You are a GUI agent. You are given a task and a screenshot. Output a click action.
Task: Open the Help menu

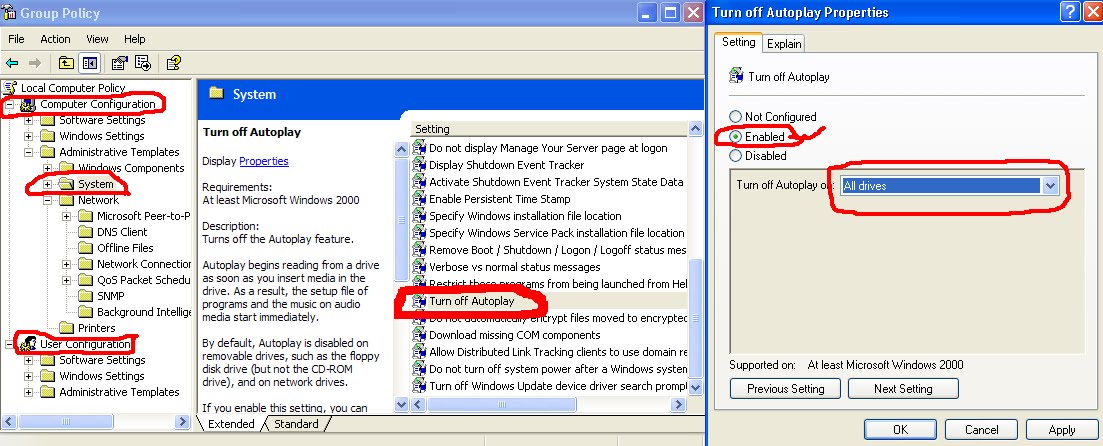(134, 39)
